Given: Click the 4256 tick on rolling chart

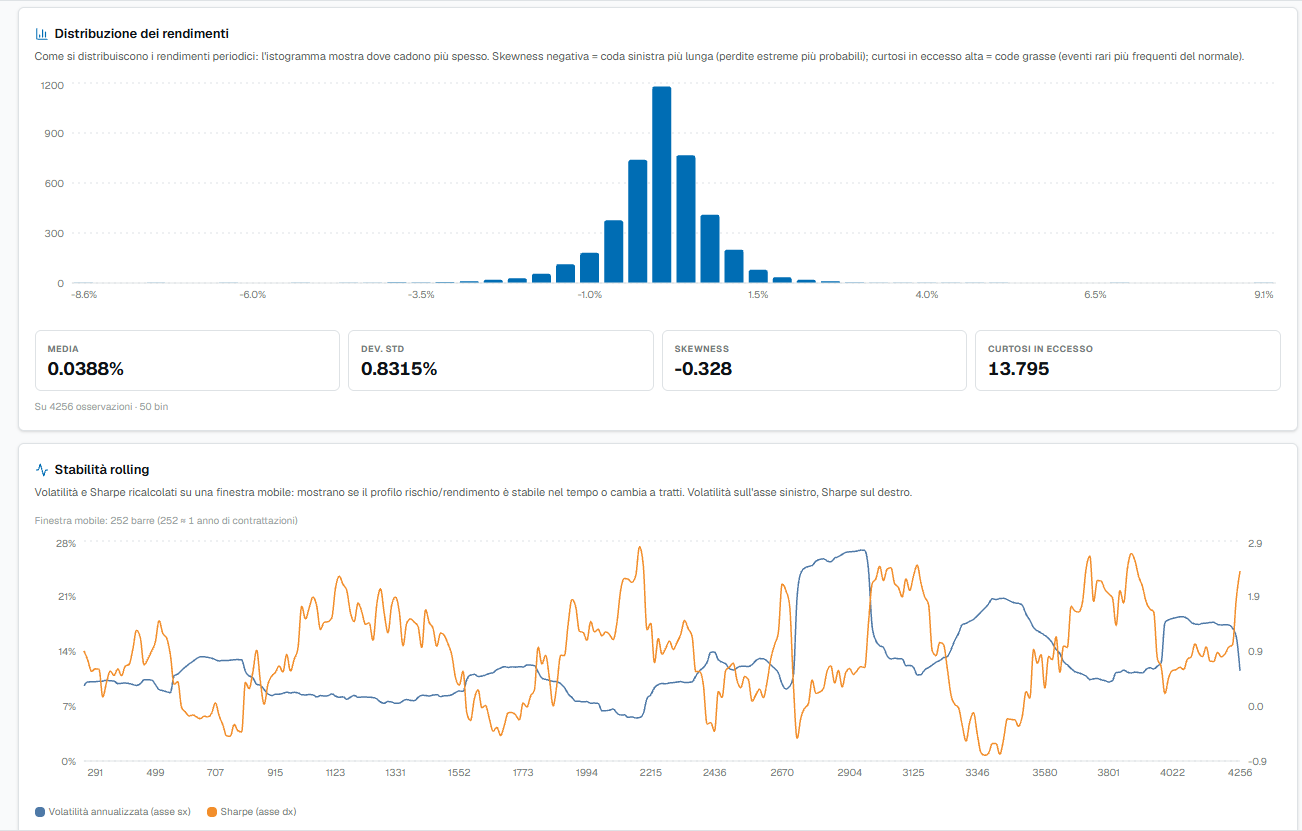Looking at the screenshot, I should click(1240, 773).
